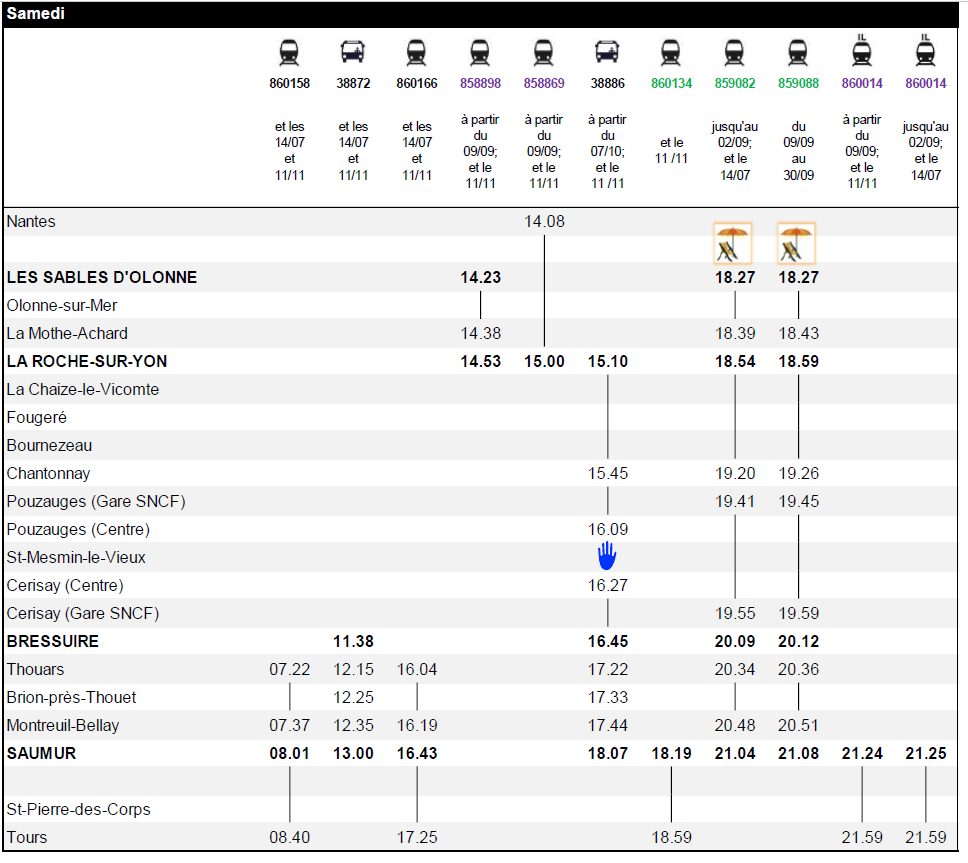Select green train number 859082
This screenshot has width=968, height=863.
point(735,83)
